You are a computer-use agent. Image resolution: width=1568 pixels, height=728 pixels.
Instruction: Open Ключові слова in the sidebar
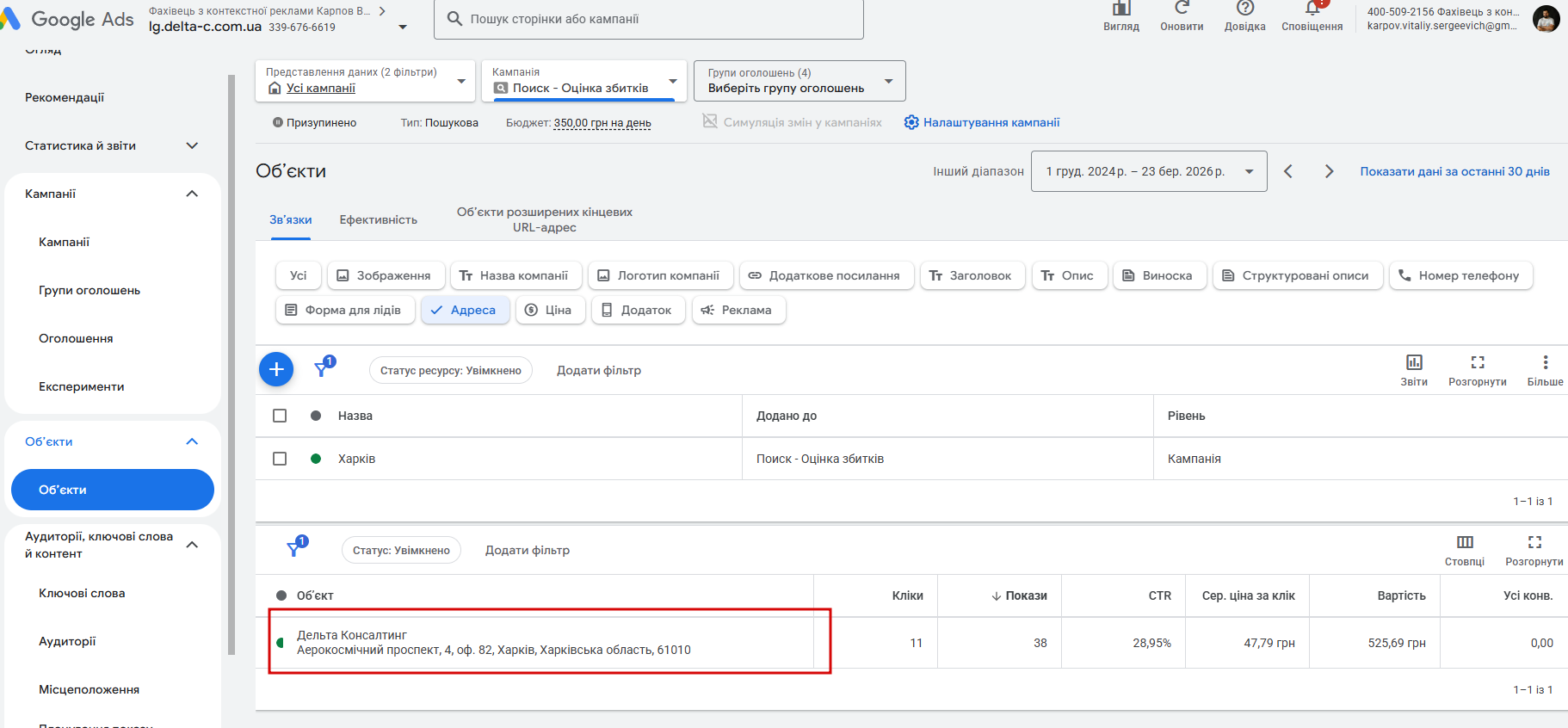[x=82, y=593]
